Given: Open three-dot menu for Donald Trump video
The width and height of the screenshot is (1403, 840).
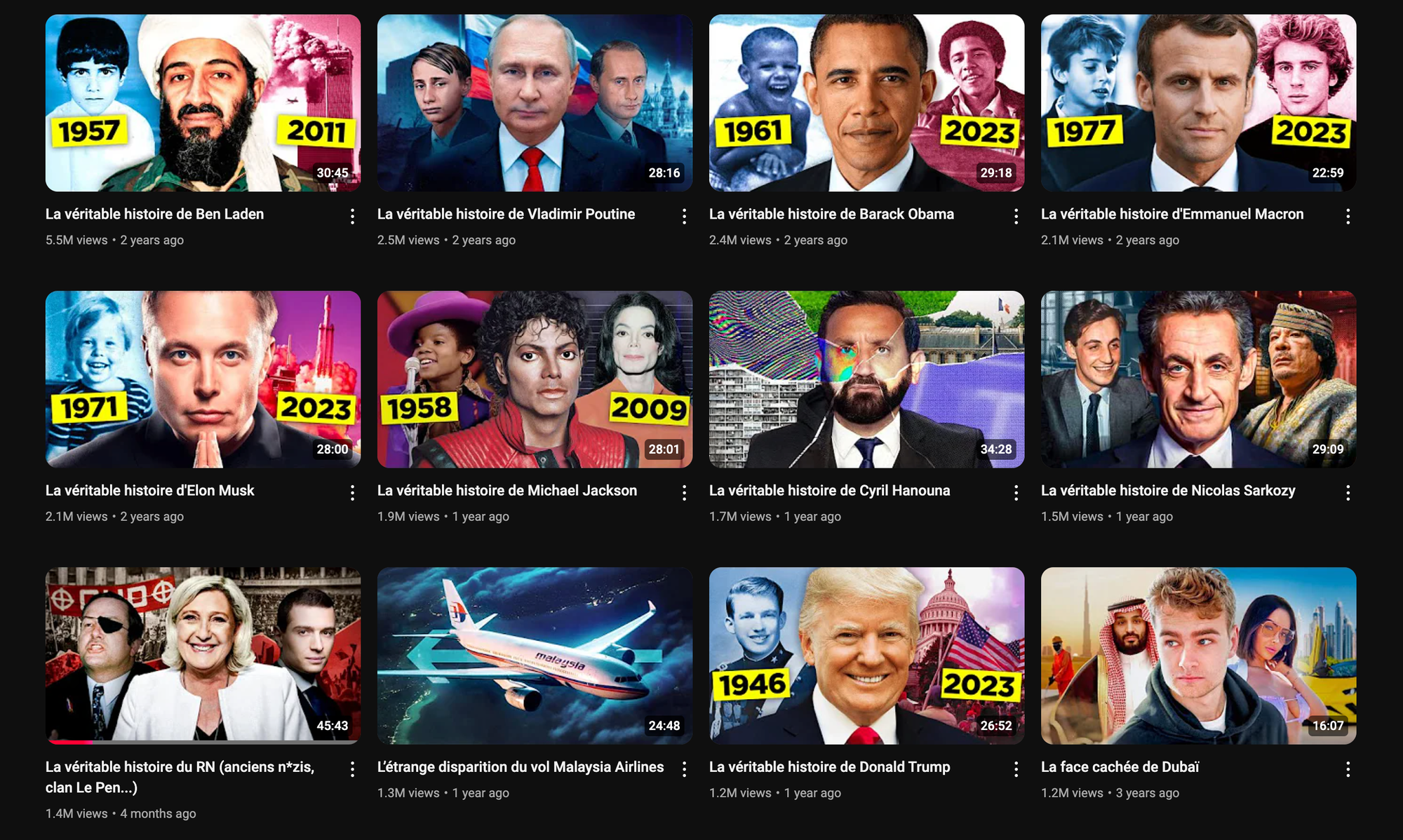Looking at the screenshot, I should pos(1016,768).
